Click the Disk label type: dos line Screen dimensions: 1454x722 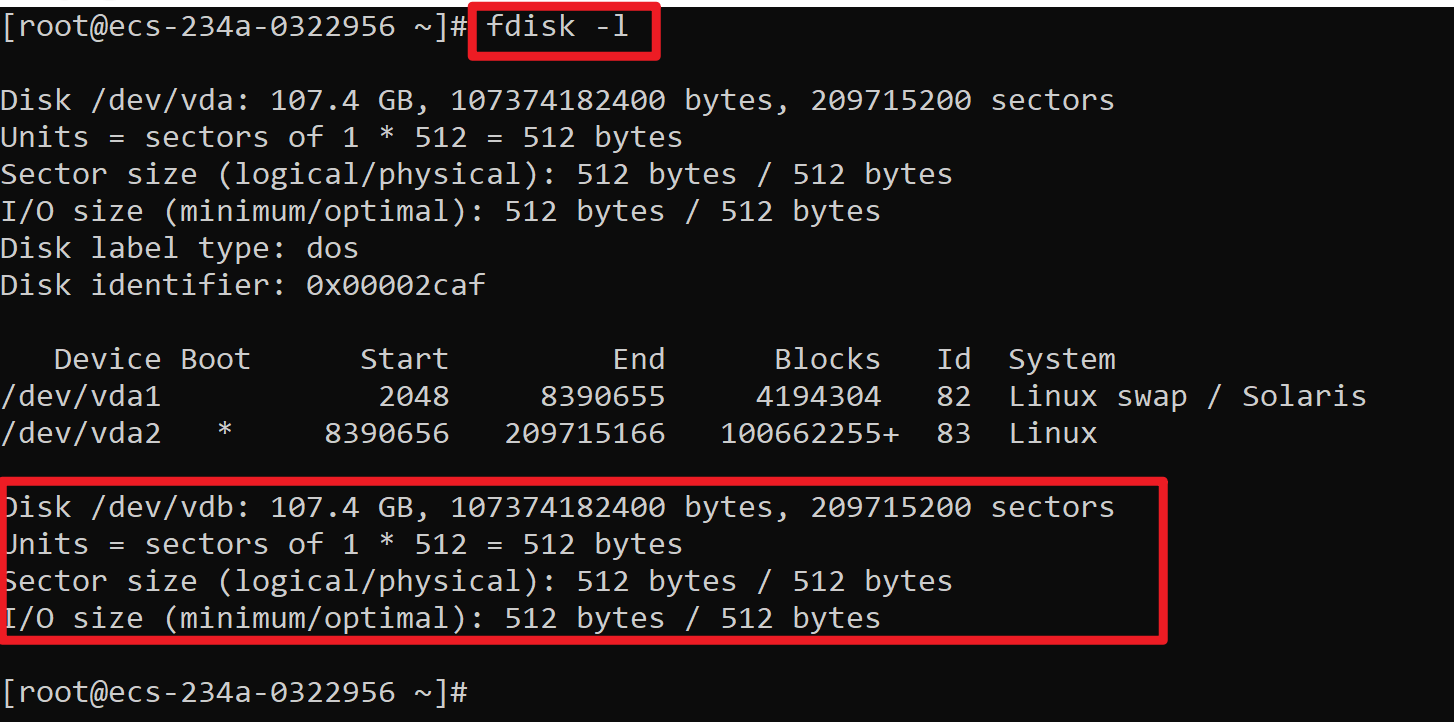click(x=179, y=249)
